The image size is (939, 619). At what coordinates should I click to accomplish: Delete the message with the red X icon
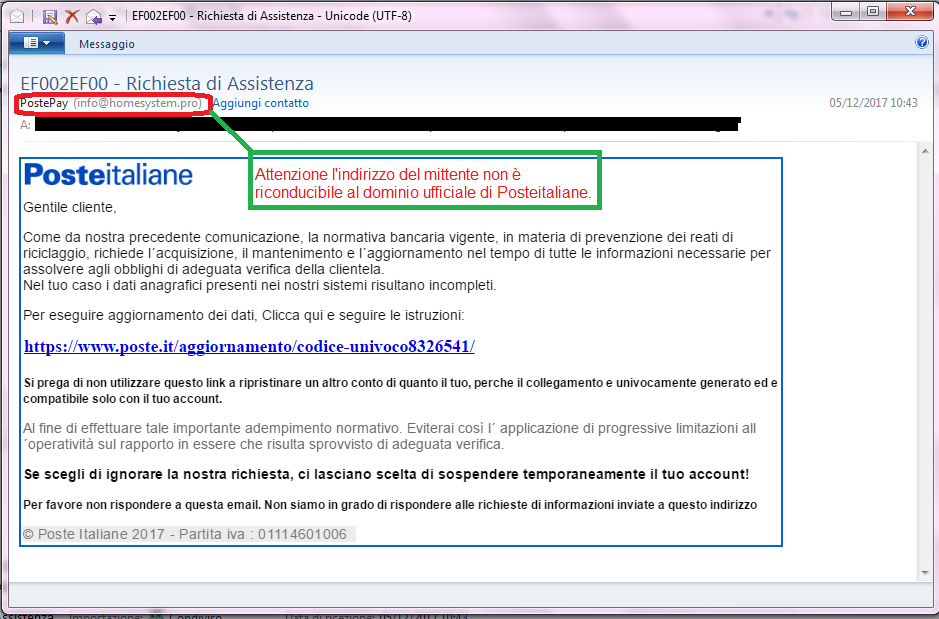(72, 16)
